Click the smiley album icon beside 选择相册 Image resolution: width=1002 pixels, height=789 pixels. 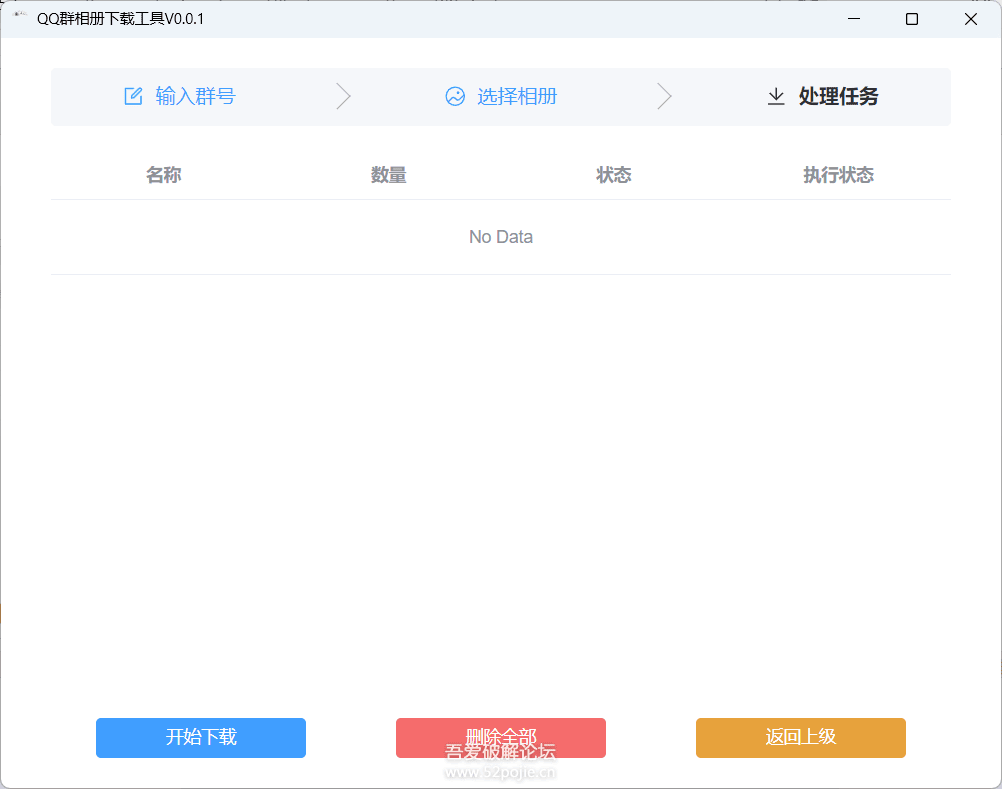pos(455,96)
